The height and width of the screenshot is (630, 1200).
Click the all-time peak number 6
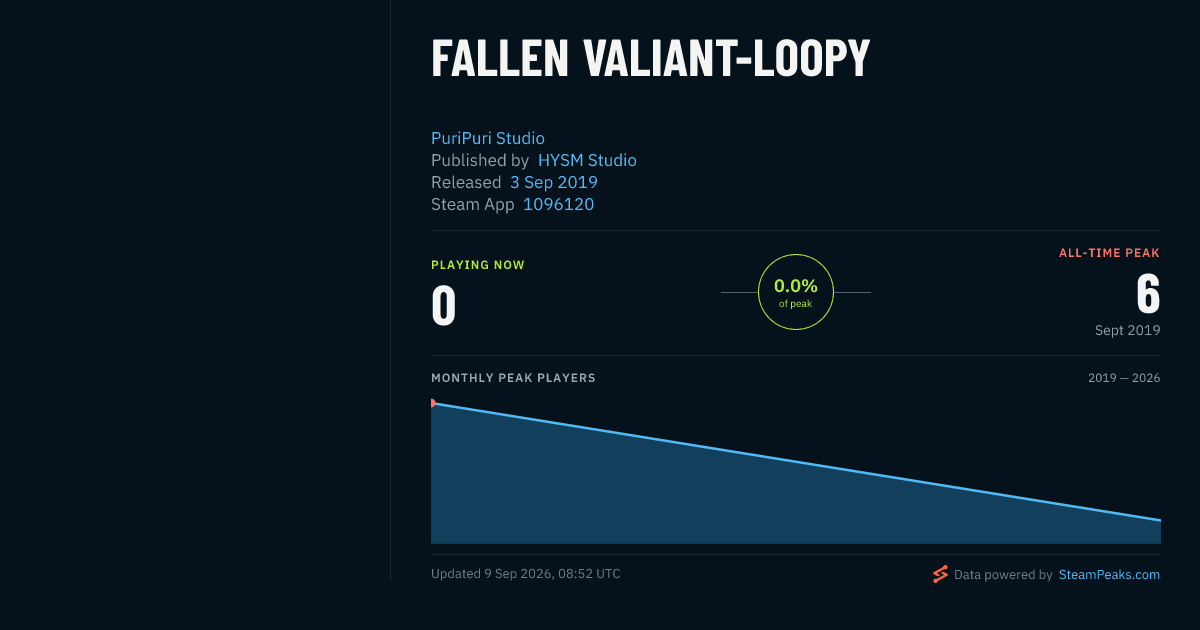[1148, 294]
